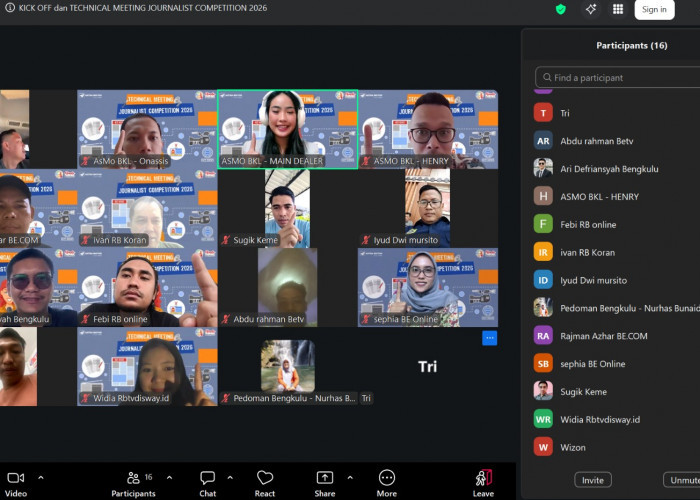Click the red W avatar for Wizon
The image size is (700, 500).
pyautogui.click(x=543, y=447)
